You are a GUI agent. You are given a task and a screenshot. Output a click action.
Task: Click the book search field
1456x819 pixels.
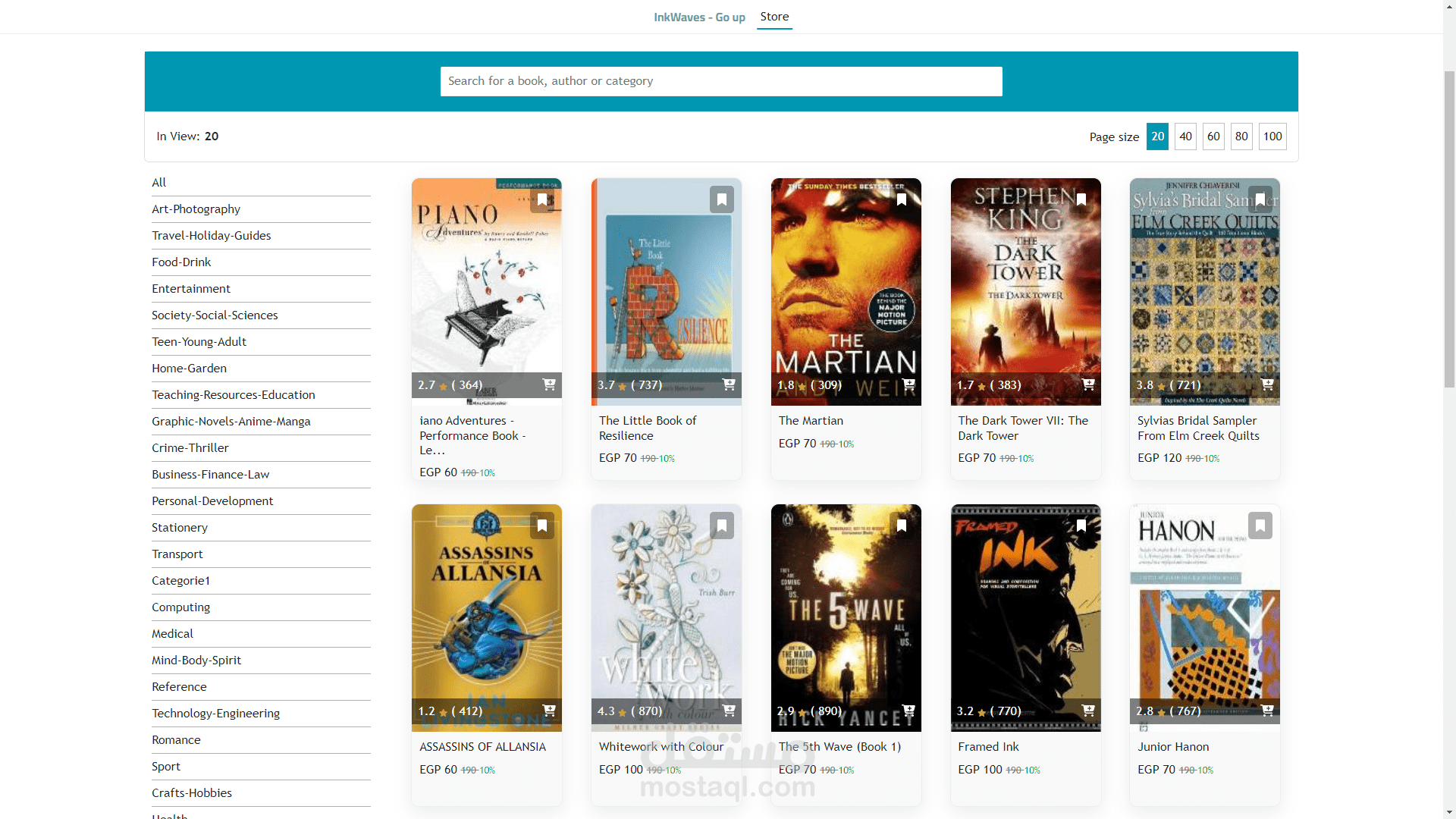point(720,81)
